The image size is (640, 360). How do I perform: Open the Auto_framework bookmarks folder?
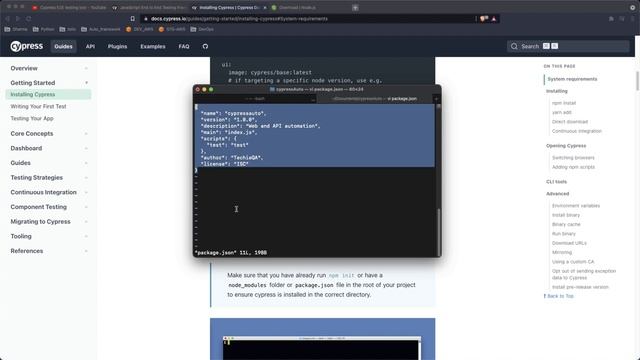[x=101, y=29]
